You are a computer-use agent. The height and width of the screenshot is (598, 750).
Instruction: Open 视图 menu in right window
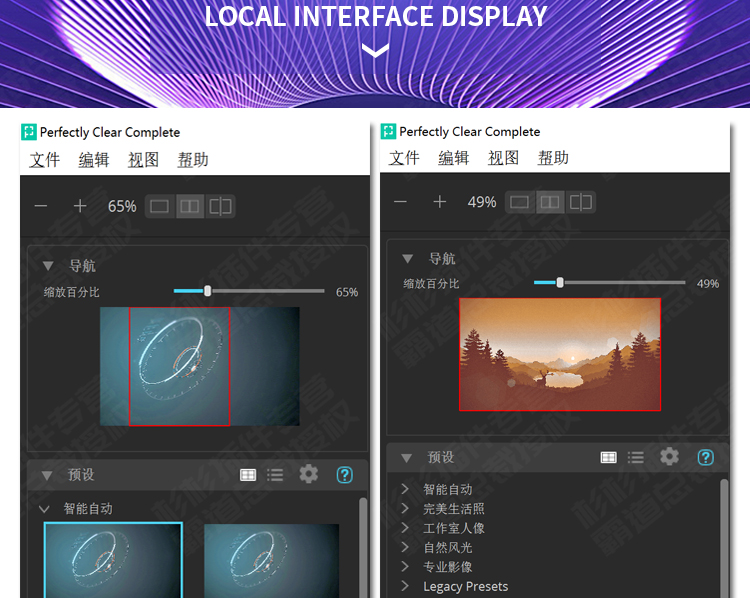[503, 158]
